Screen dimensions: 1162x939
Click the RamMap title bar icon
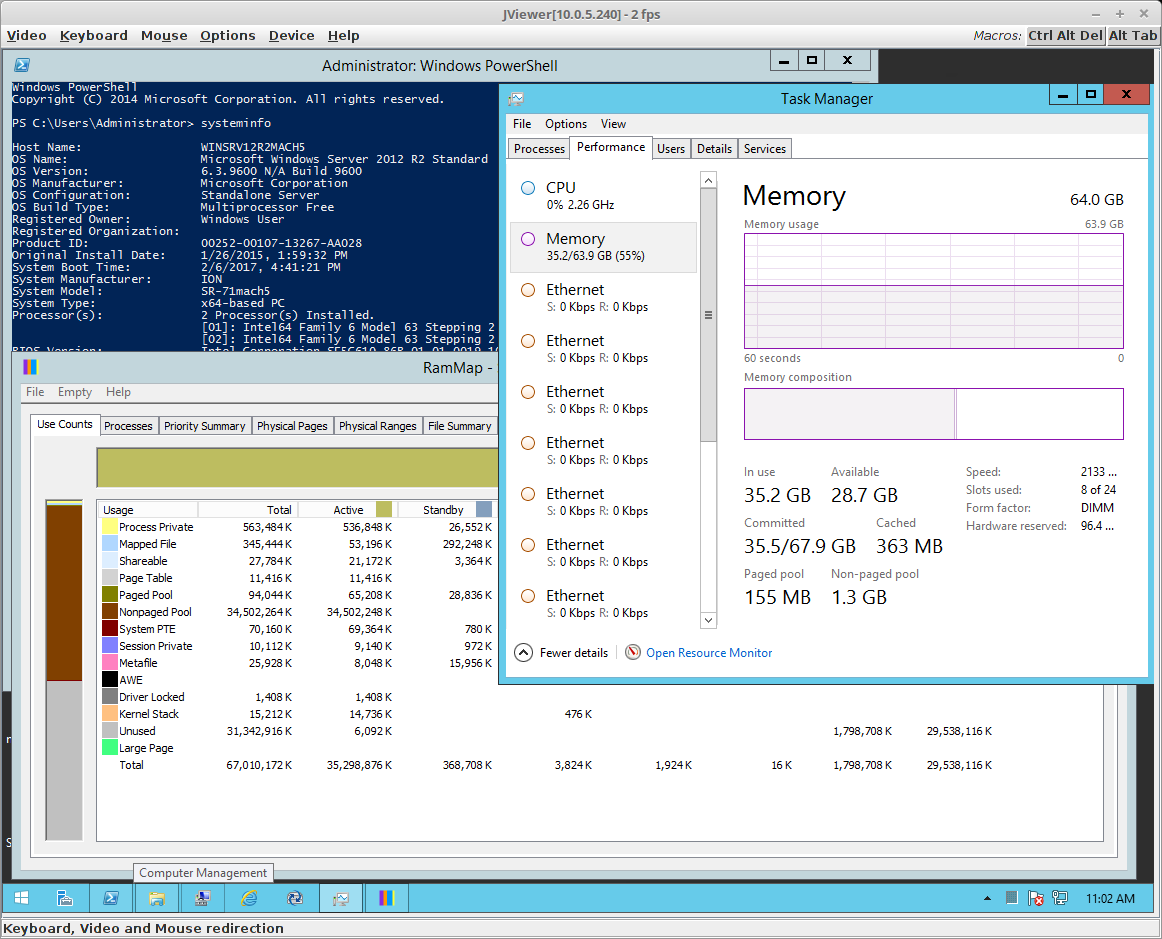pyautogui.click(x=30, y=367)
